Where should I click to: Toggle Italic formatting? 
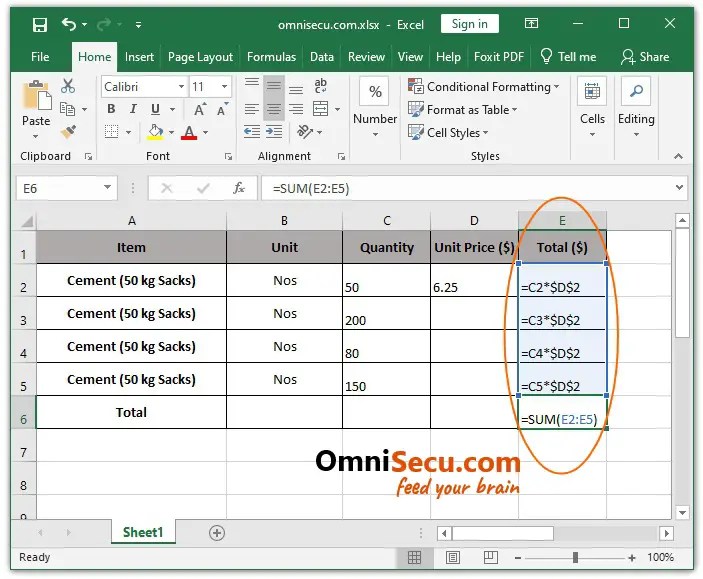tap(133, 109)
